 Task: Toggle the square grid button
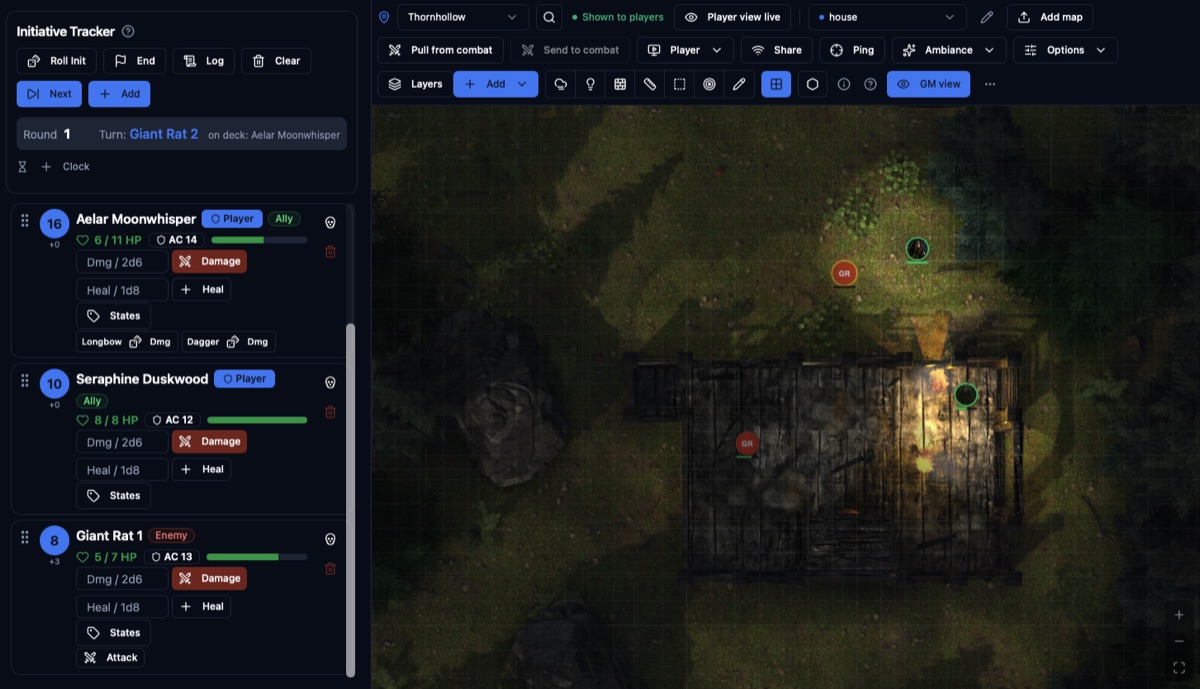pos(776,84)
